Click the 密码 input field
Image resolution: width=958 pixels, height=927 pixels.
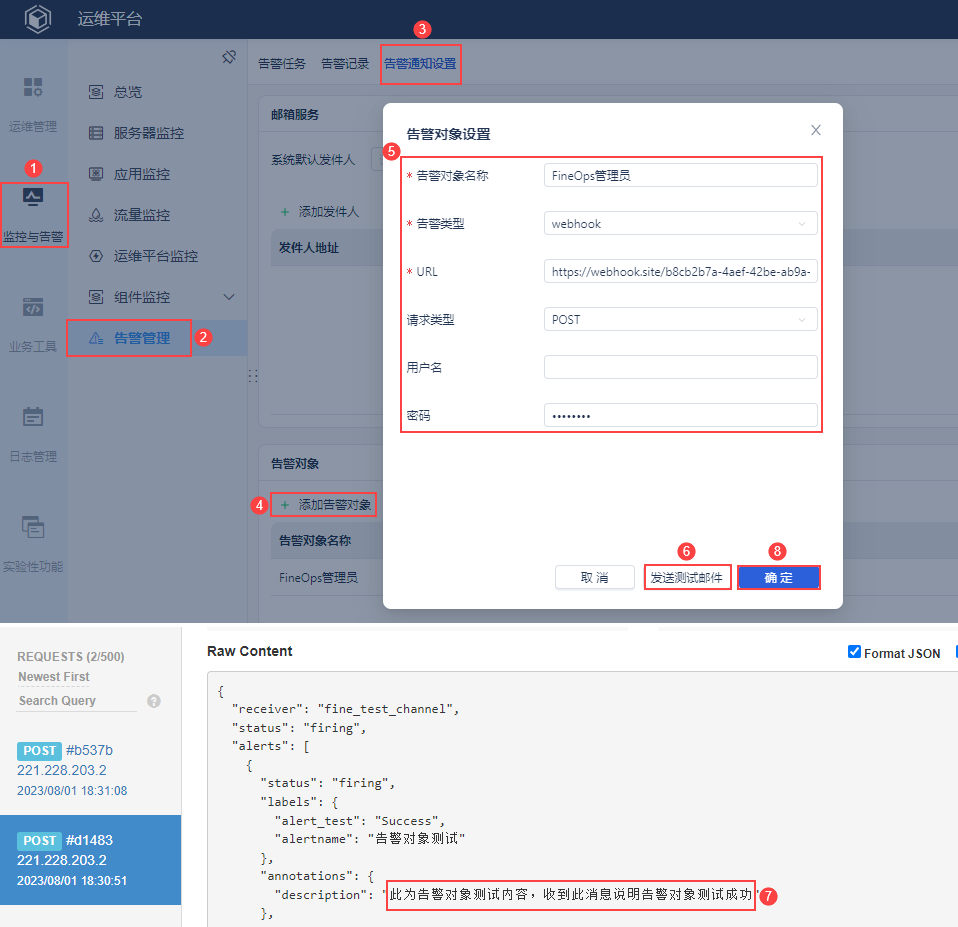pos(681,416)
